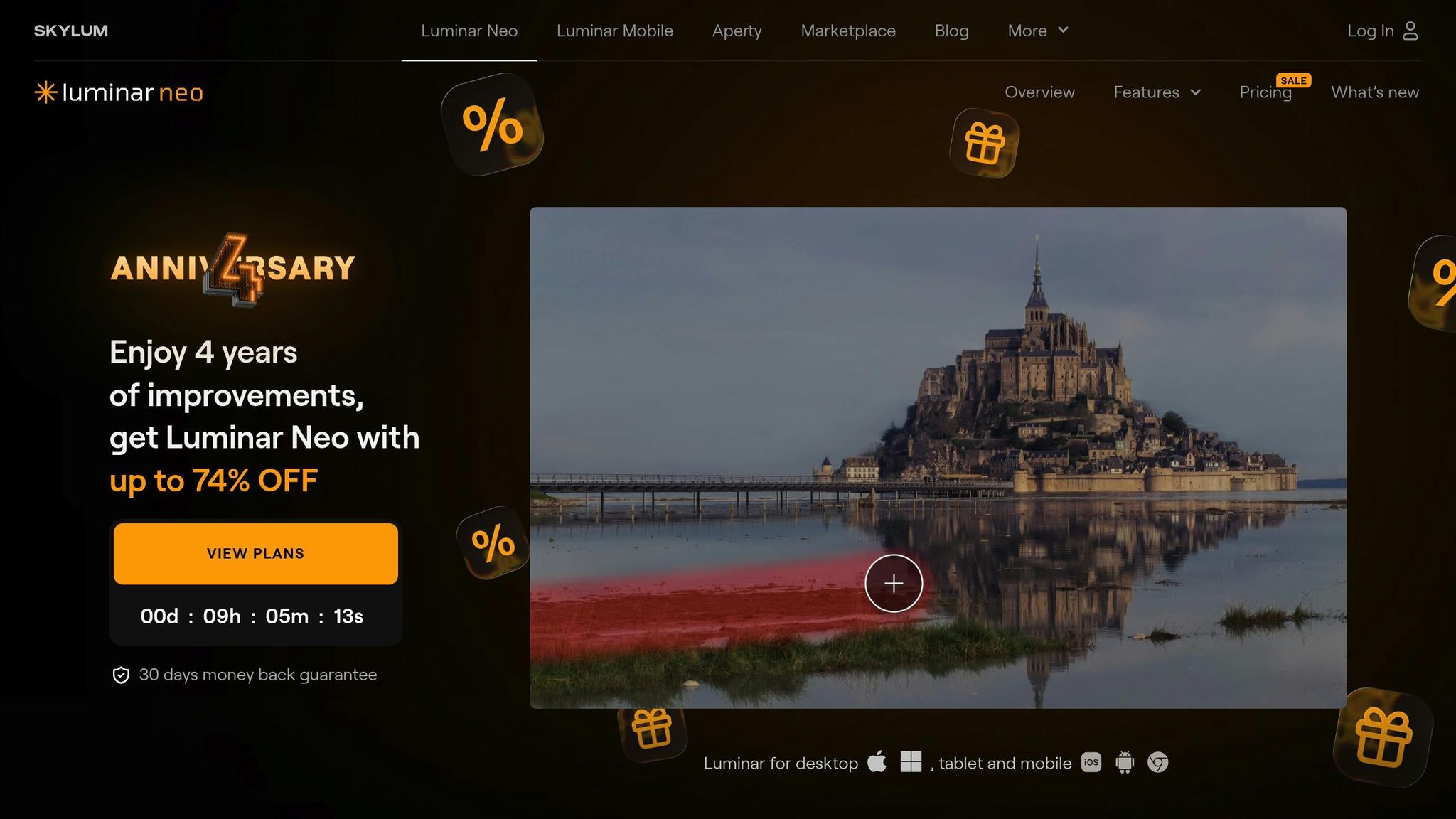Click the orange View Plans button
The height and width of the screenshot is (819, 1456).
pos(256,554)
